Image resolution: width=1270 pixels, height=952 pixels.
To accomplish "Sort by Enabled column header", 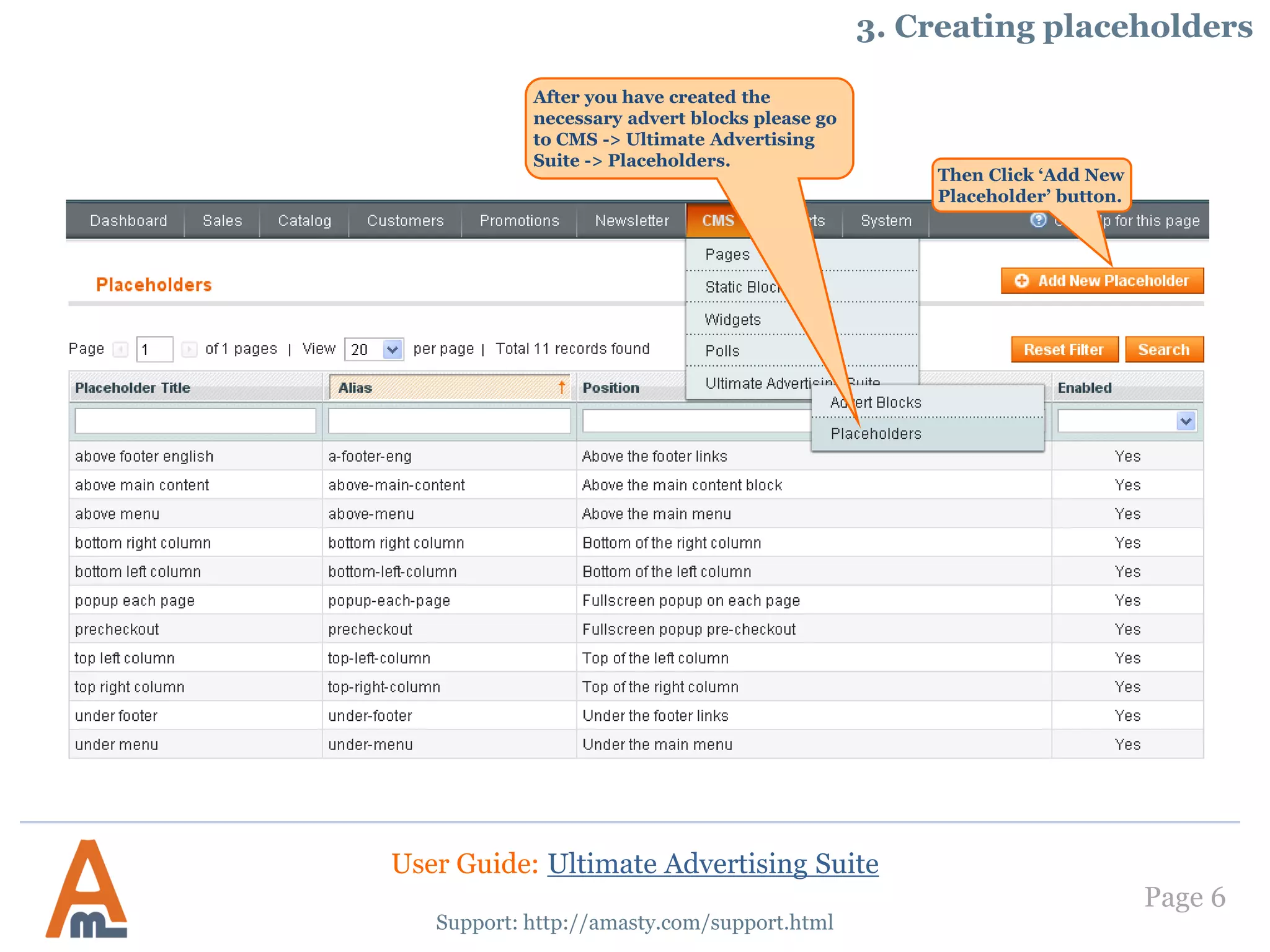I will tap(1127, 387).
